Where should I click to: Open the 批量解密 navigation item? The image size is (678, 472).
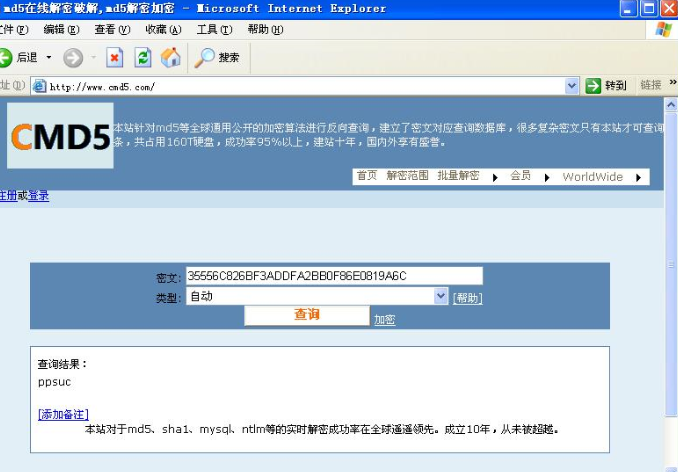[x=458, y=175]
